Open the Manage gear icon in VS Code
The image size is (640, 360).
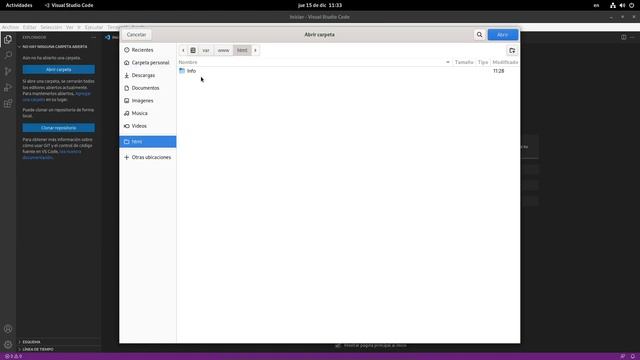pos(8,344)
